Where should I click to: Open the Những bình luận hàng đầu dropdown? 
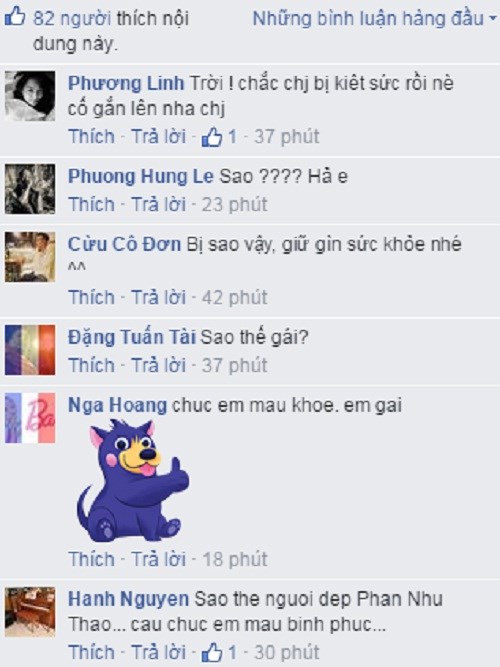pos(374,19)
